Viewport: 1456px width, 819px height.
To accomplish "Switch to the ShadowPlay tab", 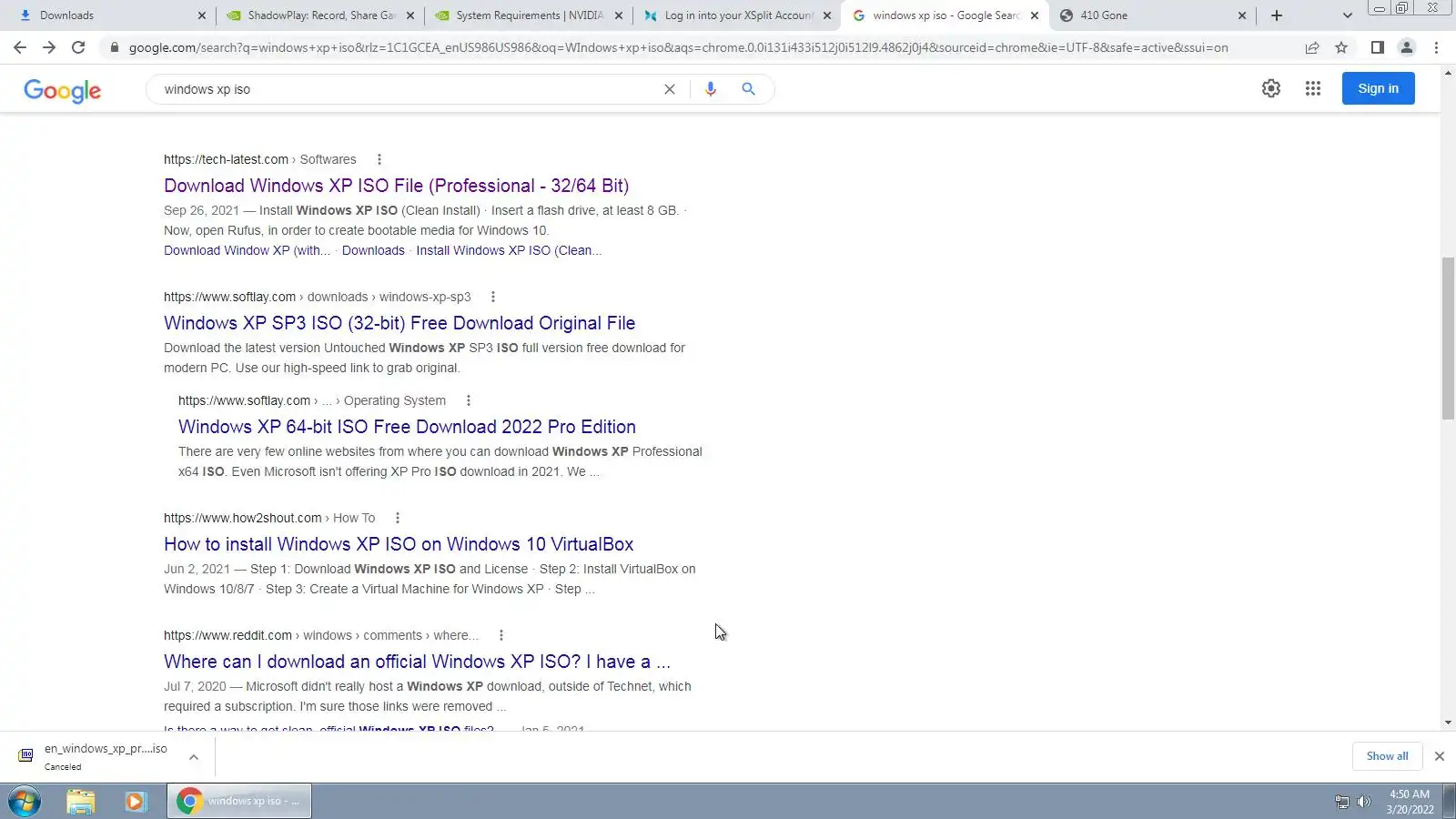I will [x=320, y=15].
